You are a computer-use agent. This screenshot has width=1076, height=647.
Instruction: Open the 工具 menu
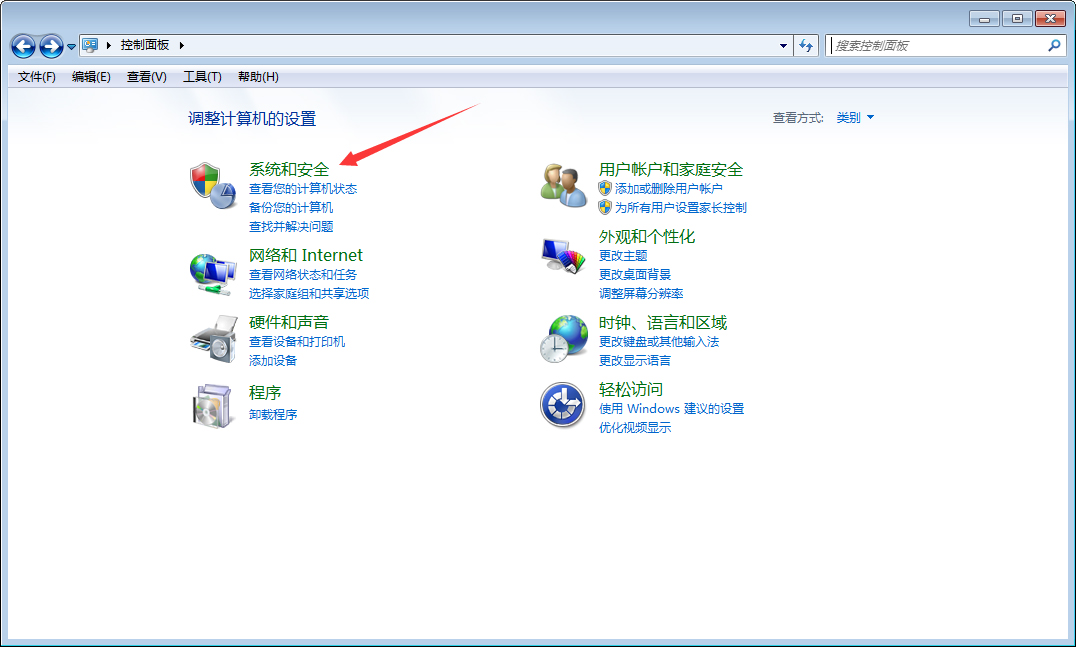[x=202, y=76]
